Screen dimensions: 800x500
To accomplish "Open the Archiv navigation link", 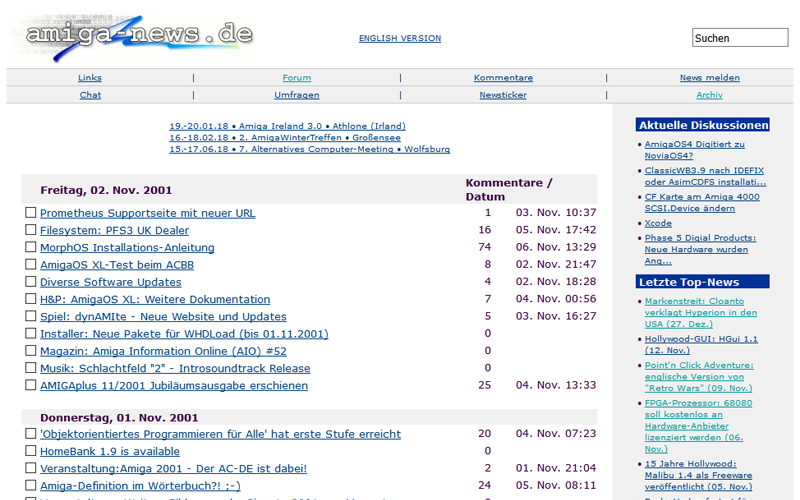I will tap(709, 95).
